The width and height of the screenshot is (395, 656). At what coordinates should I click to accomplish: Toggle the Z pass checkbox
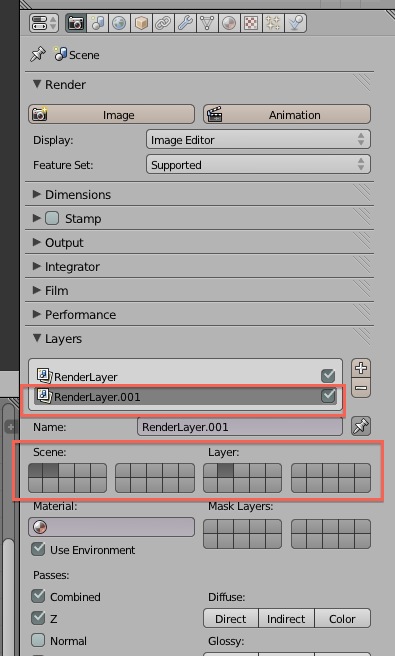38,618
